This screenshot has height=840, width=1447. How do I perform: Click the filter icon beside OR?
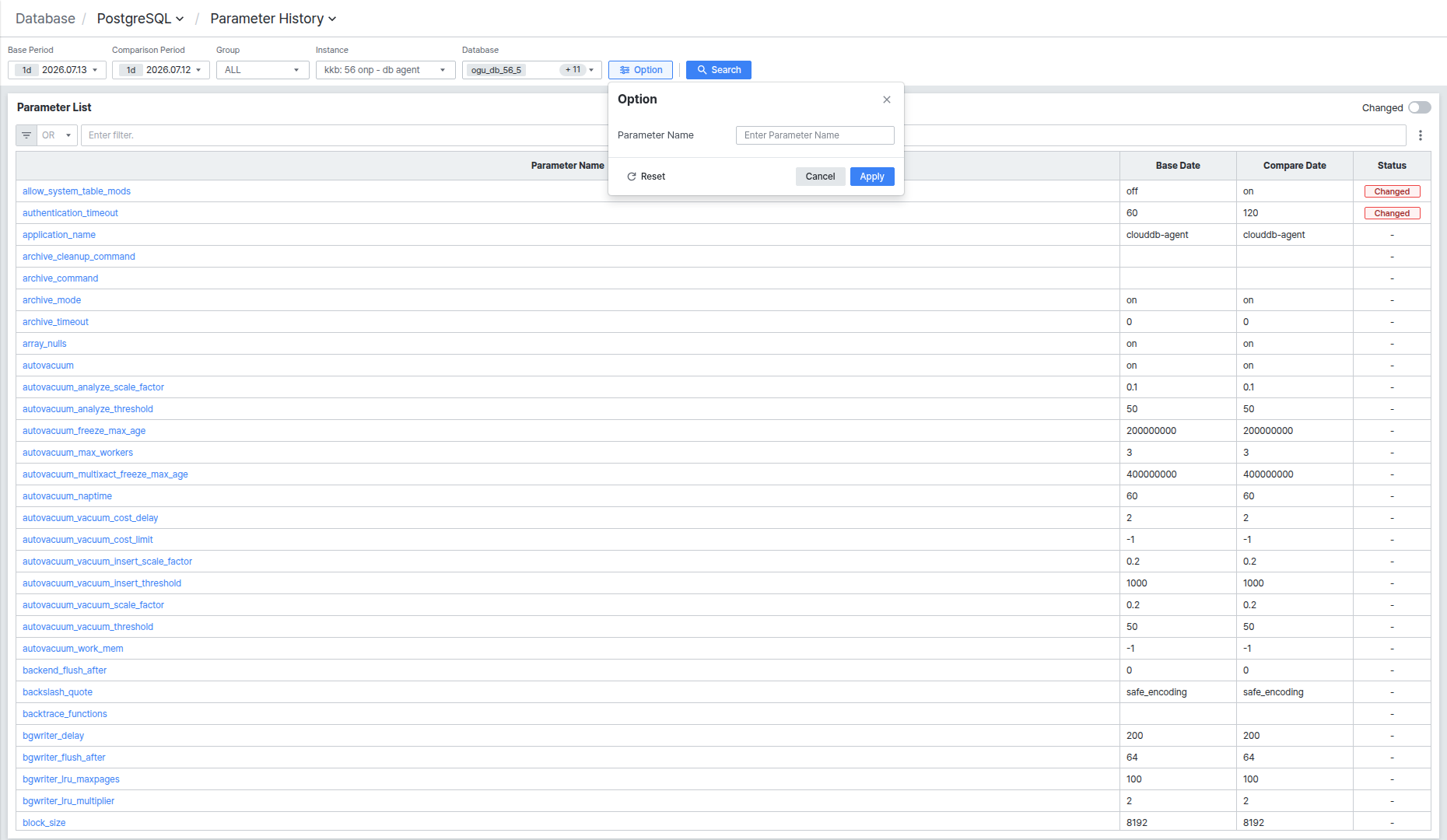coord(26,135)
